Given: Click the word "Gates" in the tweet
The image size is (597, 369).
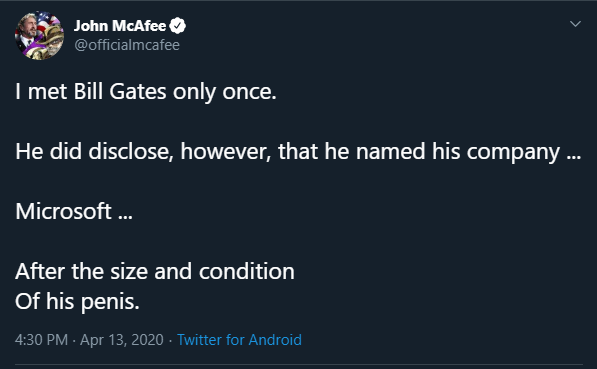Looking at the screenshot, I should (138, 92).
